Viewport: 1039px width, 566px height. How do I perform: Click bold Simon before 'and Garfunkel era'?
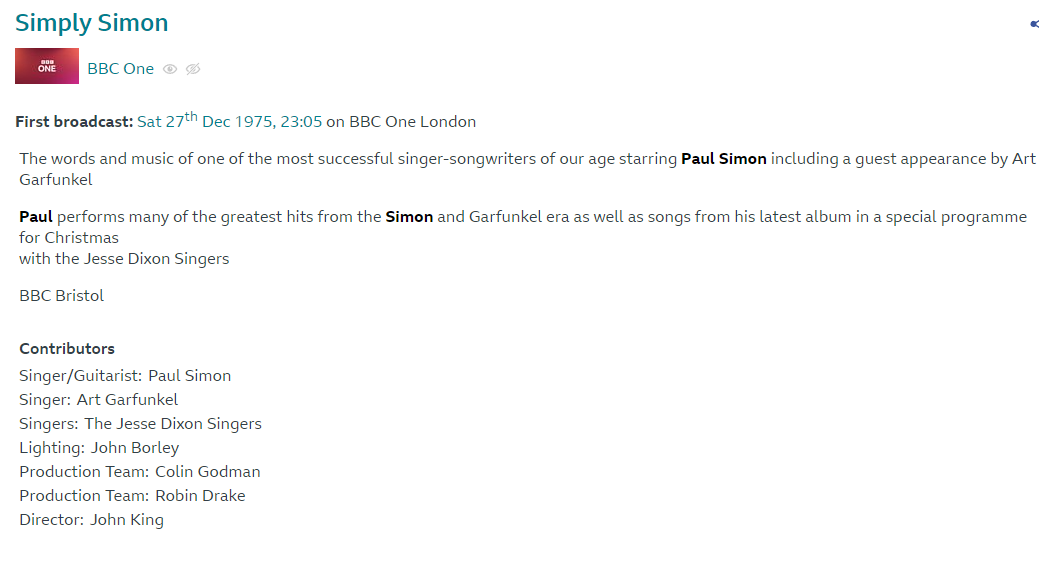point(409,217)
